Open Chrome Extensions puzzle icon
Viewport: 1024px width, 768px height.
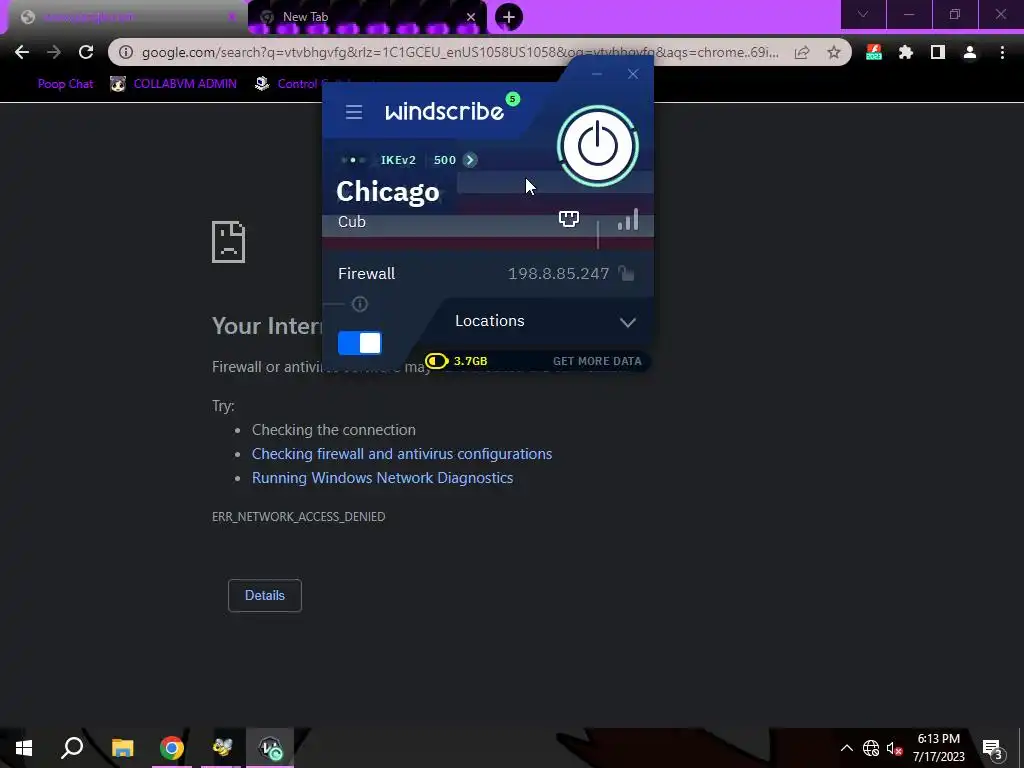(906, 52)
